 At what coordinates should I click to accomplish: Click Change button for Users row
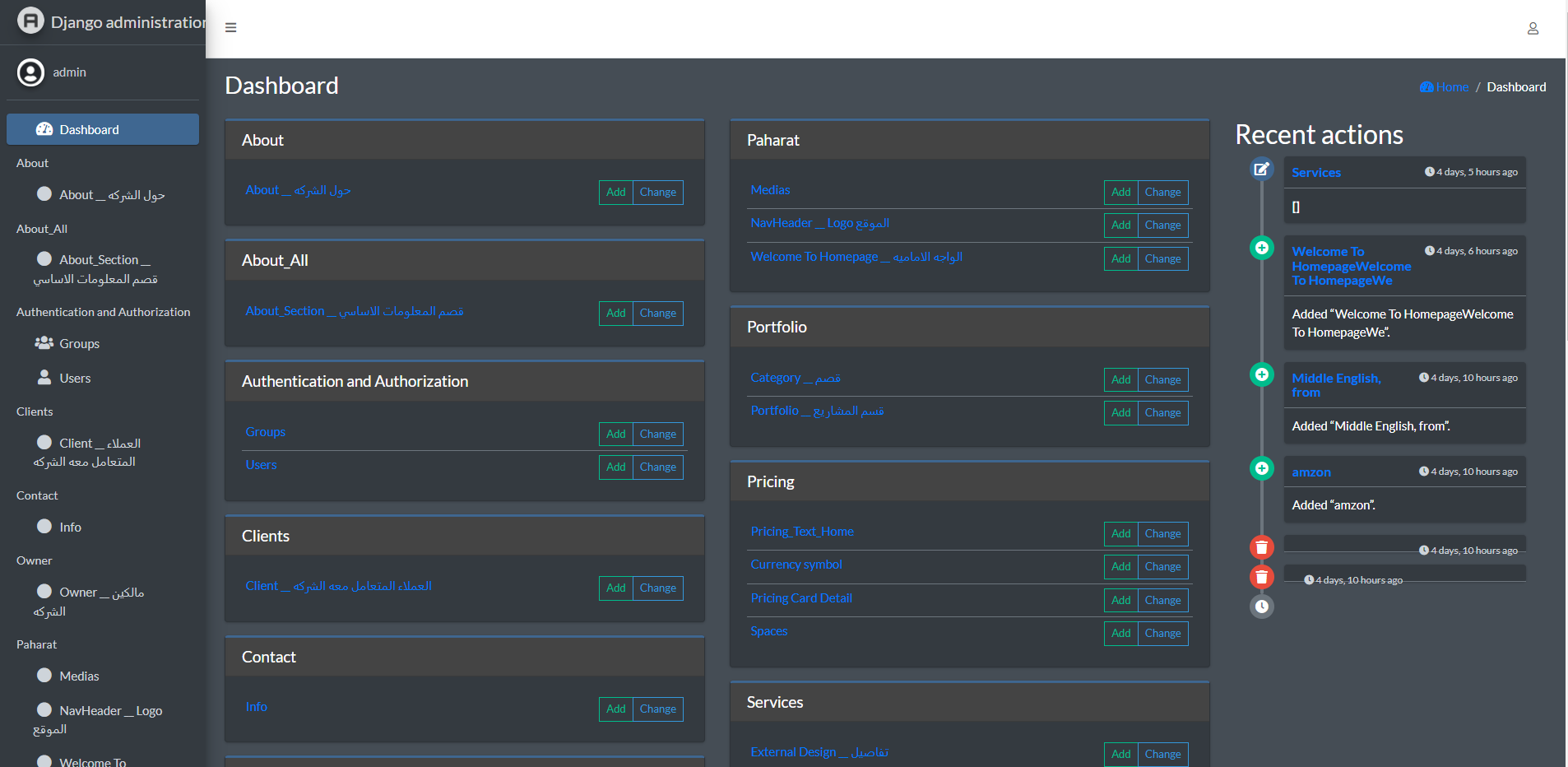click(x=658, y=467)
